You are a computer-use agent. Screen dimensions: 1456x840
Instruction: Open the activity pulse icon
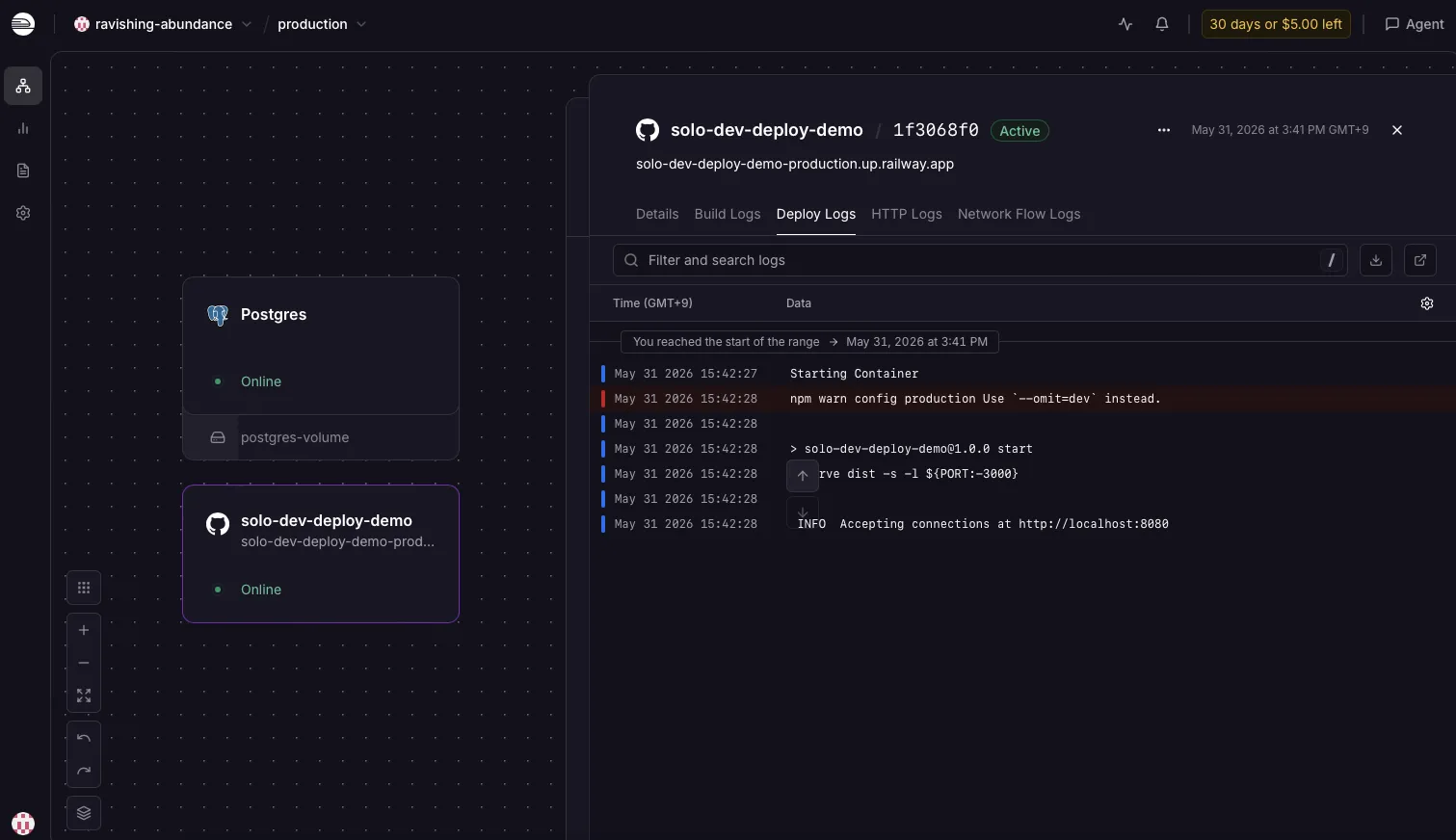tap(1125, 24)
